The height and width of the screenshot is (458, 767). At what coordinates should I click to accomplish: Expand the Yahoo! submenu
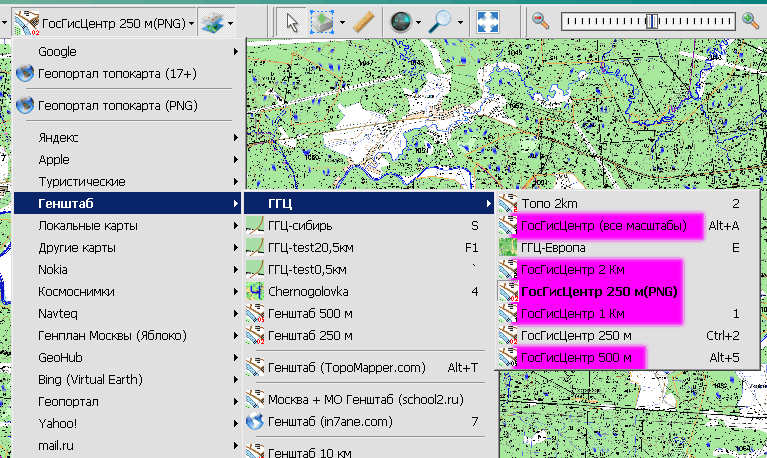(x=128, y=424)
